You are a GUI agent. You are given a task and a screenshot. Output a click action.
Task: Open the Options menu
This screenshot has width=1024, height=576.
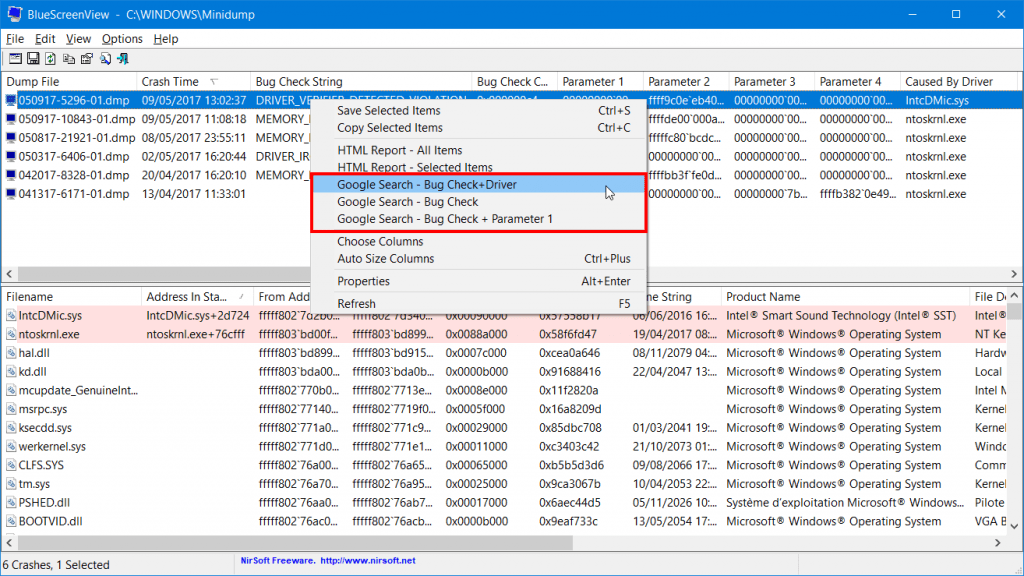pos(122,39)
